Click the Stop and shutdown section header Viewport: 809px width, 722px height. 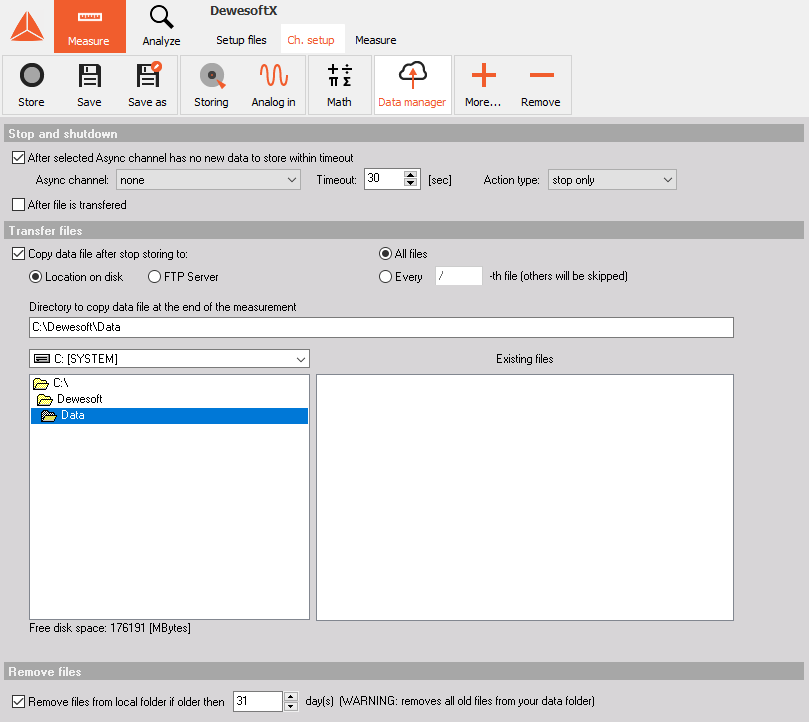click(x=404, y=134)
